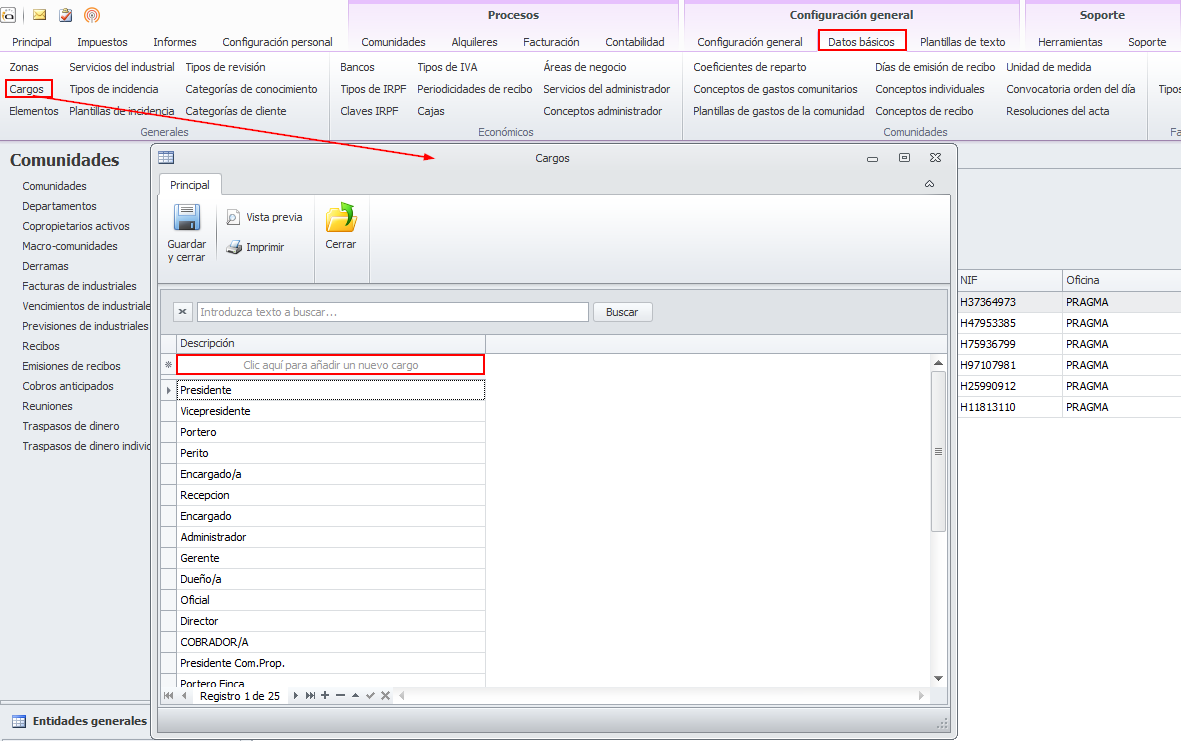
Task: Click the edit record triangle in the navigator
Action: [356, 696]
